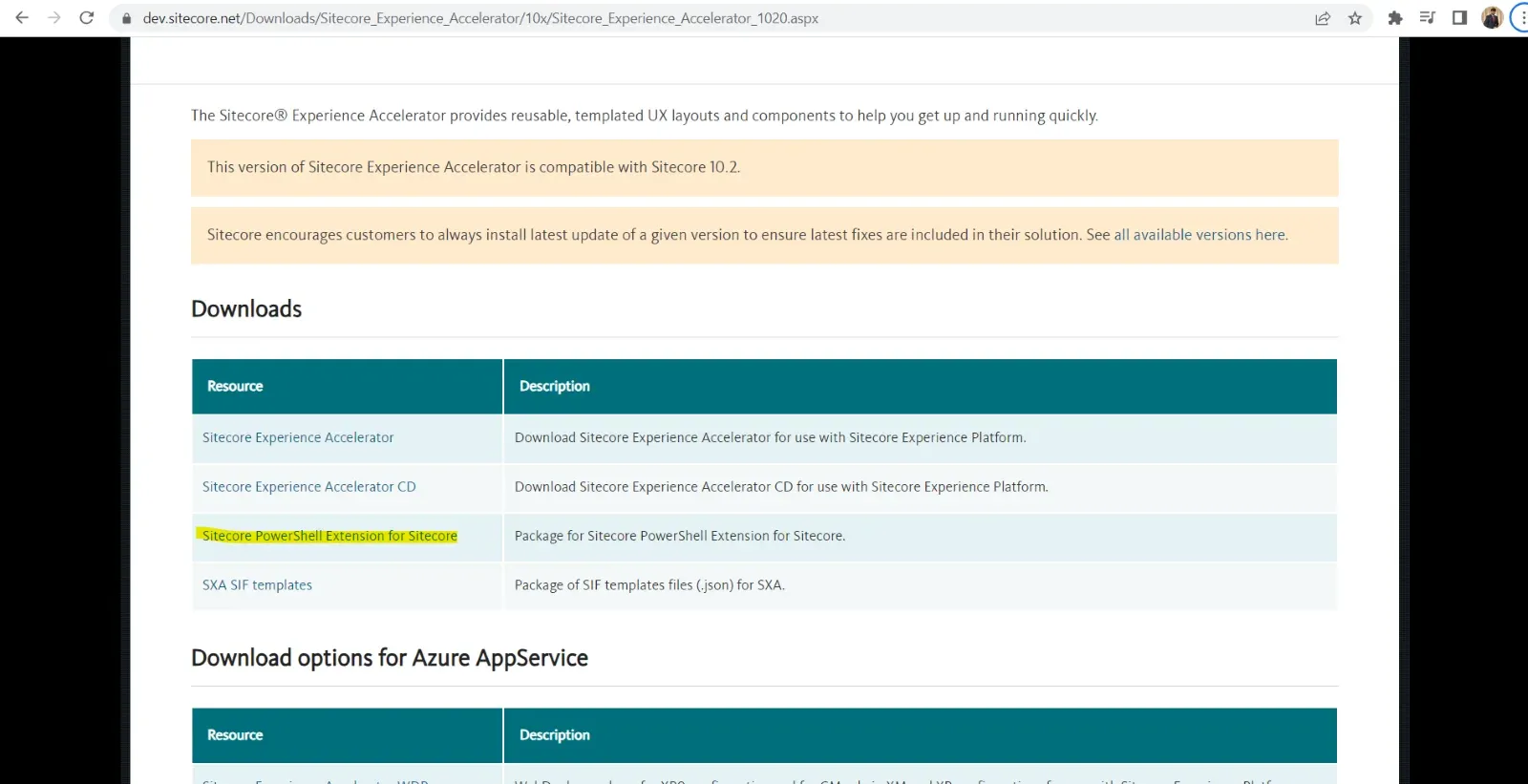Image resolution: width=1528 pixels, height=784 pixels.
Task: Click 'Download Sitecore Experience Accelerator CD' description
Action: (781, 487)
